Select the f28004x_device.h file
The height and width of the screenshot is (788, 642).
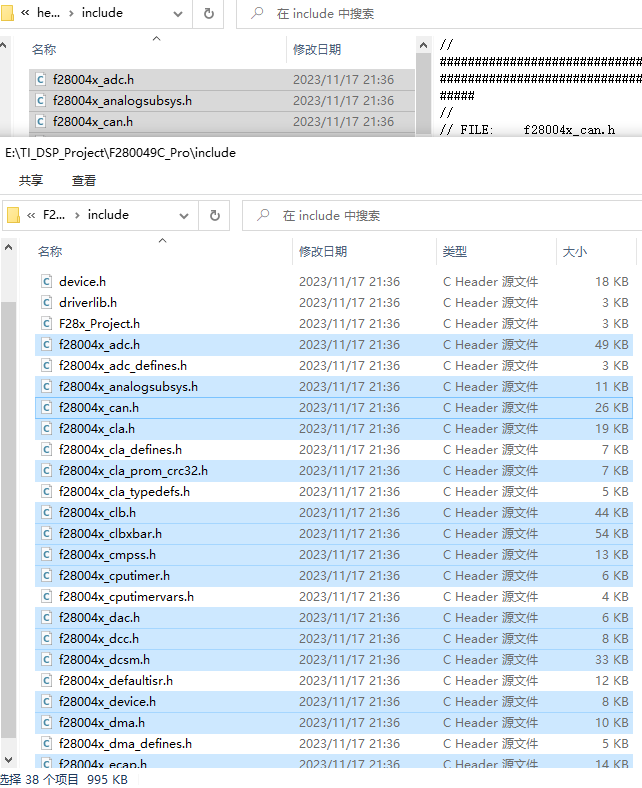tap(334, 702)
